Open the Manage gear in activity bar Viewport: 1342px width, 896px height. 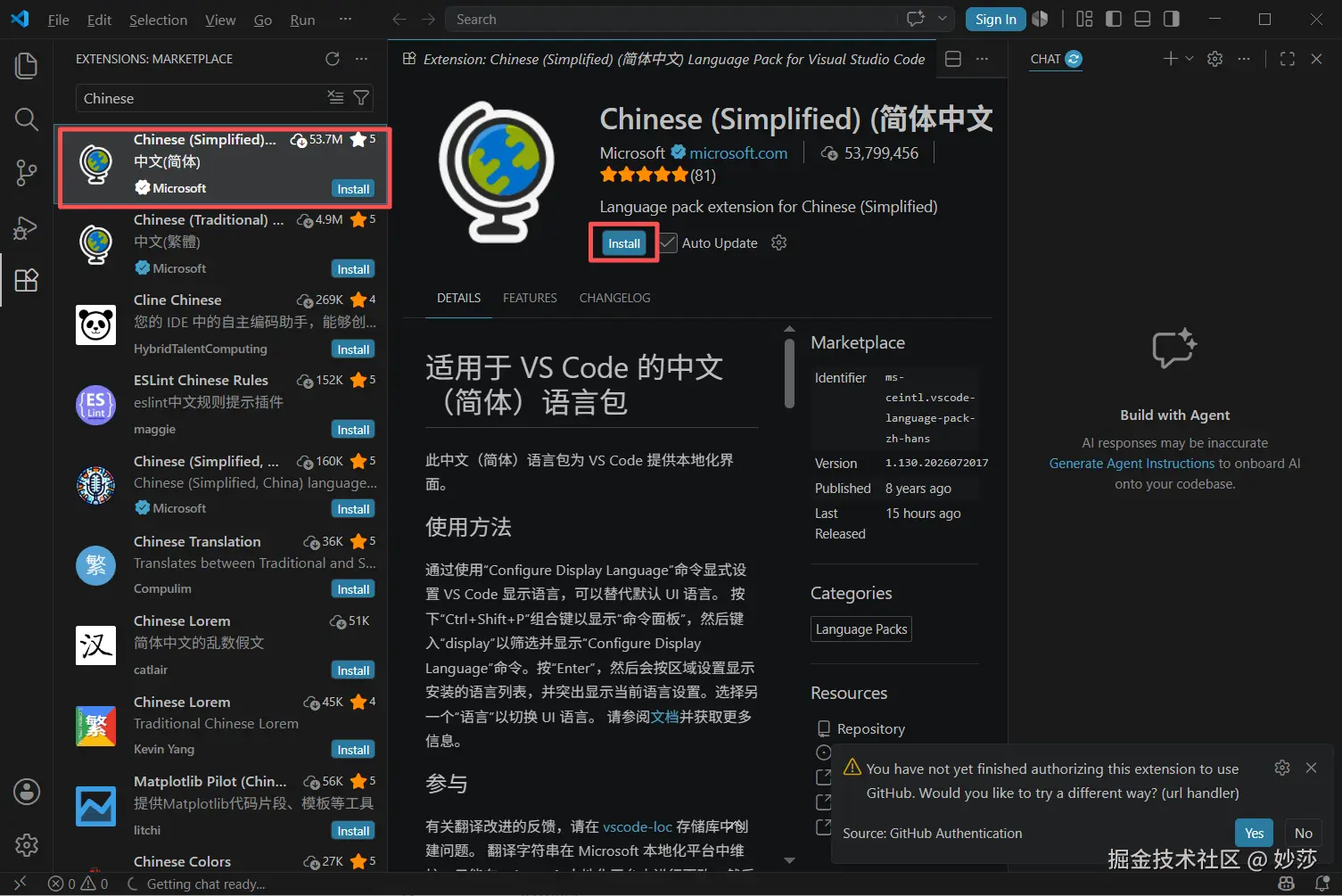(27, 844)
